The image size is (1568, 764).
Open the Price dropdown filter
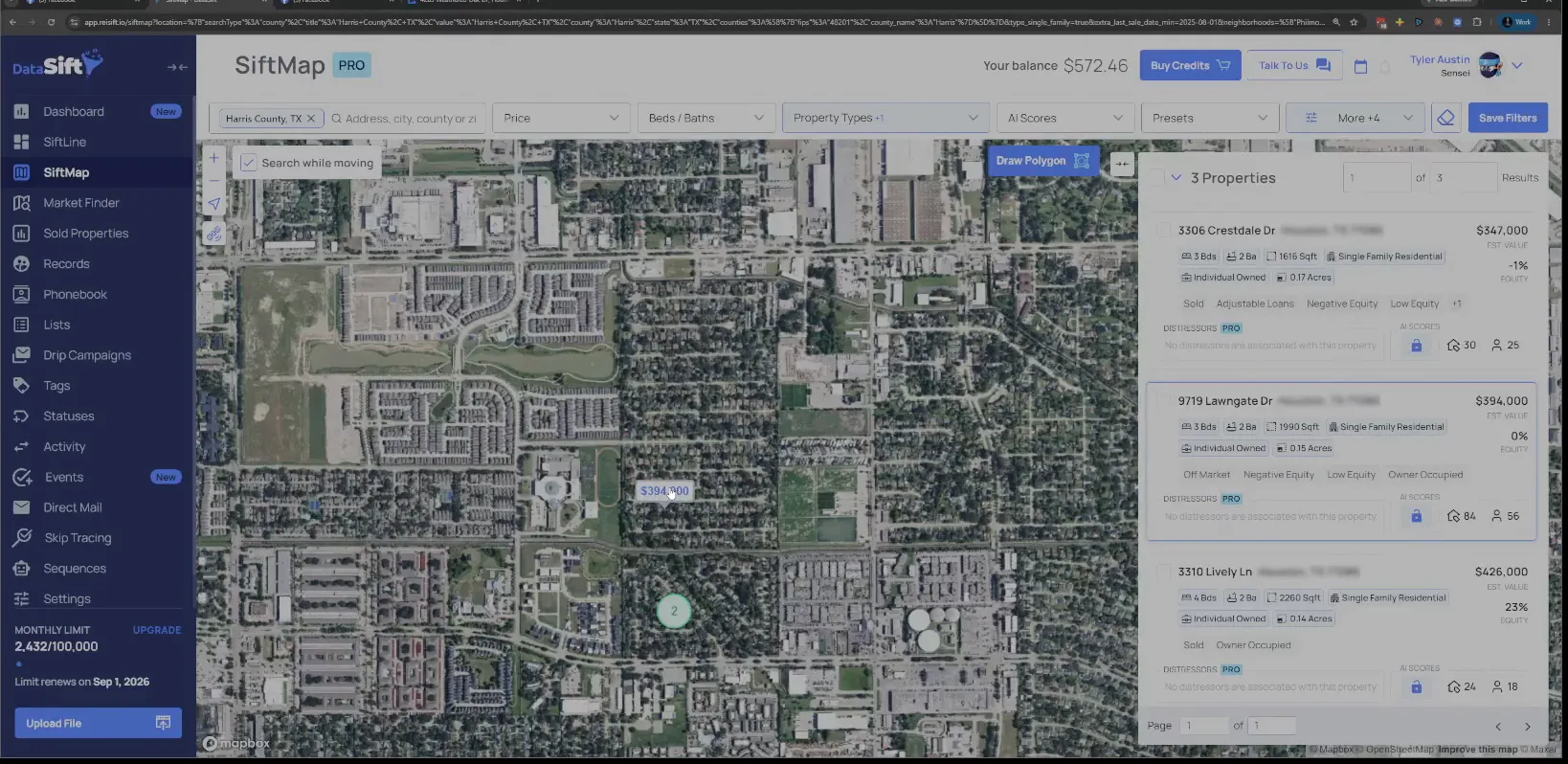point(561,118)
